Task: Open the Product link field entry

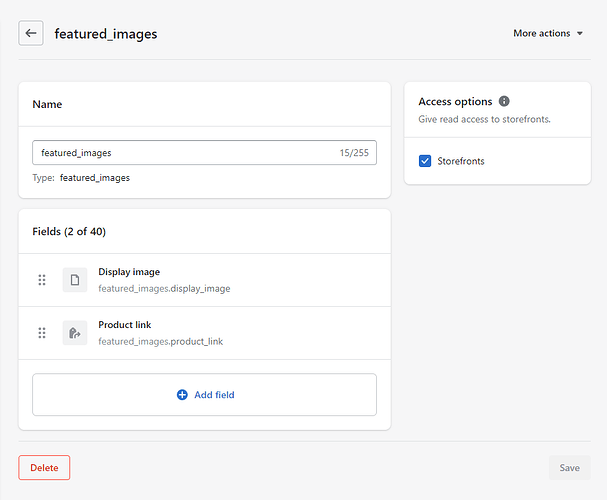Action: pyautogui.click(x=125, y=325)
